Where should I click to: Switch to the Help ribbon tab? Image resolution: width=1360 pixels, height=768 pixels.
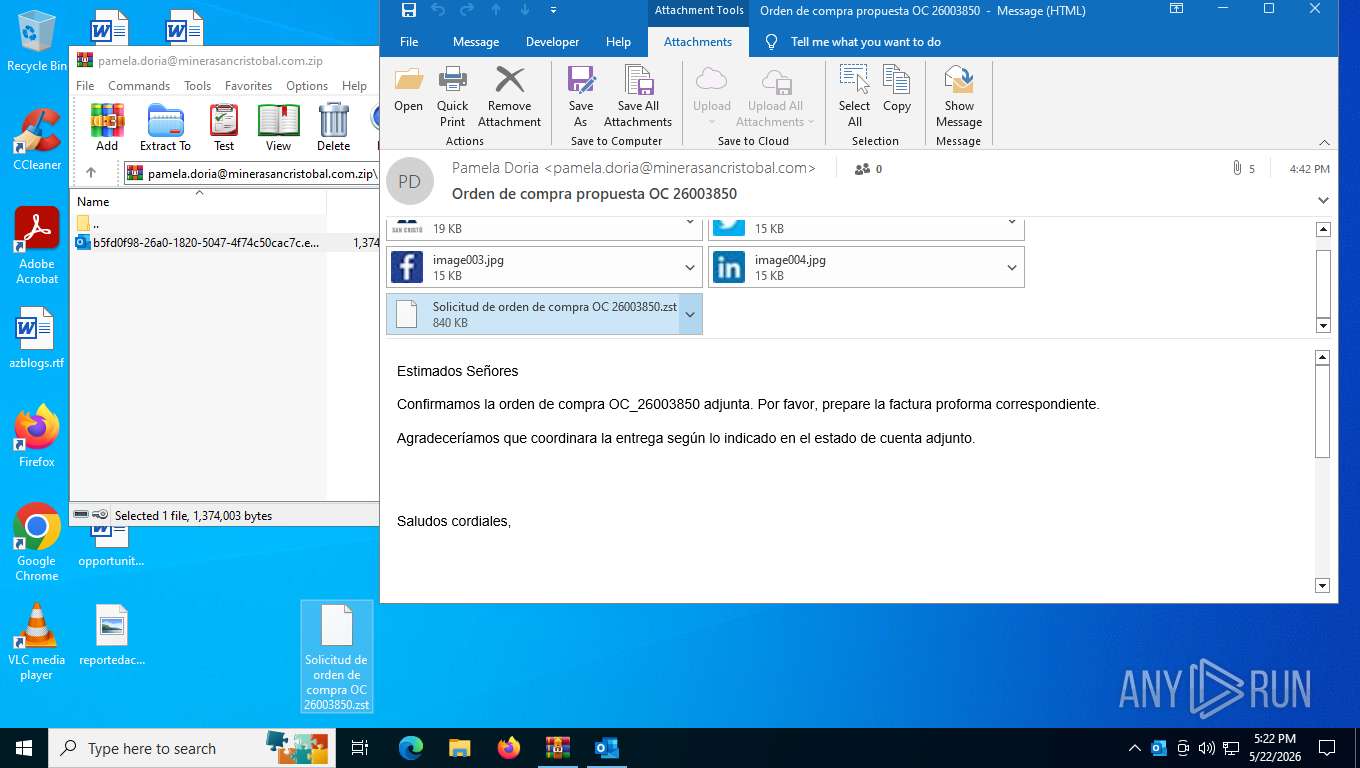(618, 42)
